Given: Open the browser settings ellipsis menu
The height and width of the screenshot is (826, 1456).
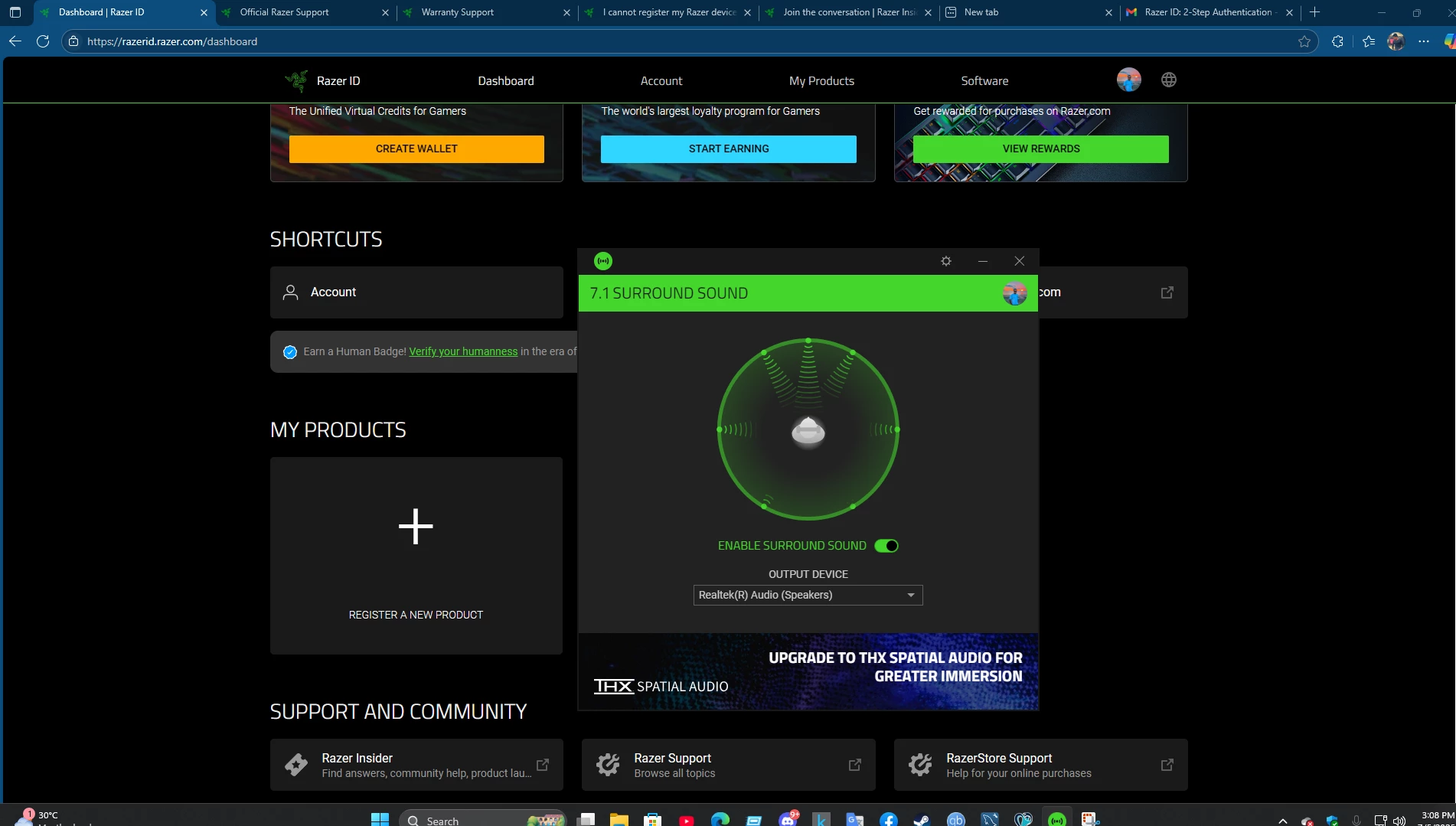Looking at the screenshot, I should 1424,41.
